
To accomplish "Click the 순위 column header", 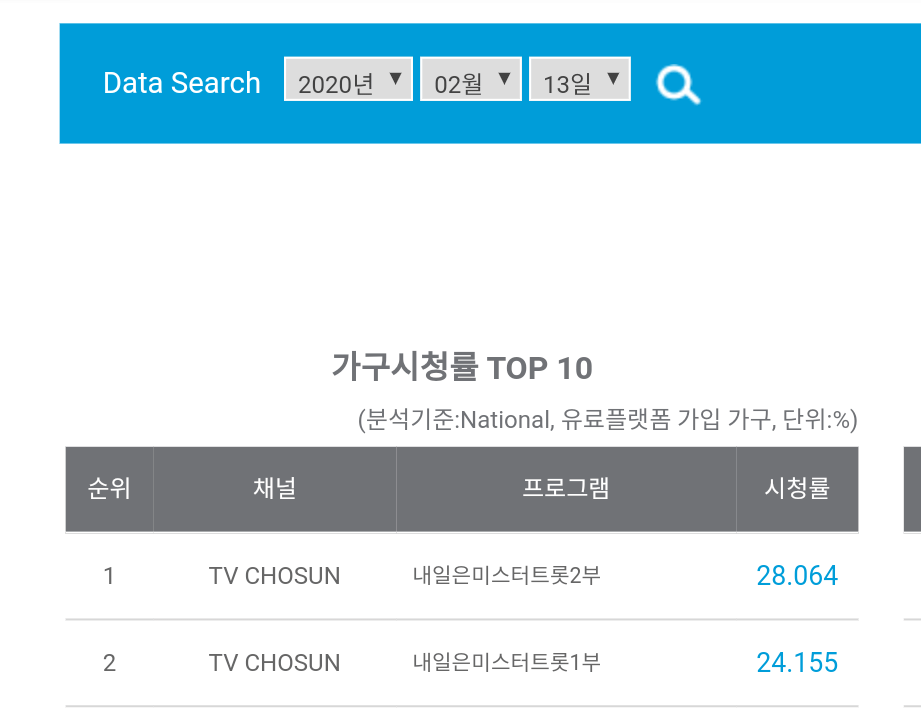I will click(x=109, y=489).
